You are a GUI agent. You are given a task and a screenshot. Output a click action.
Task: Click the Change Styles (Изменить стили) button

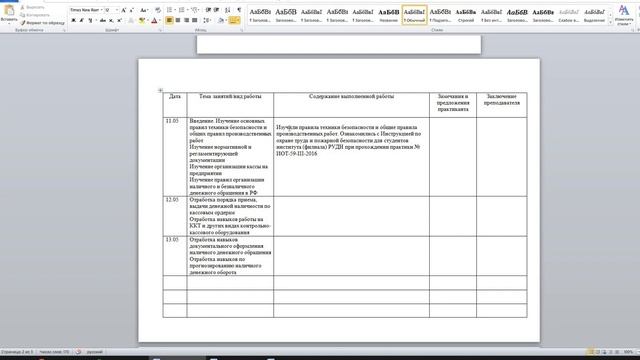click(624, 15)
